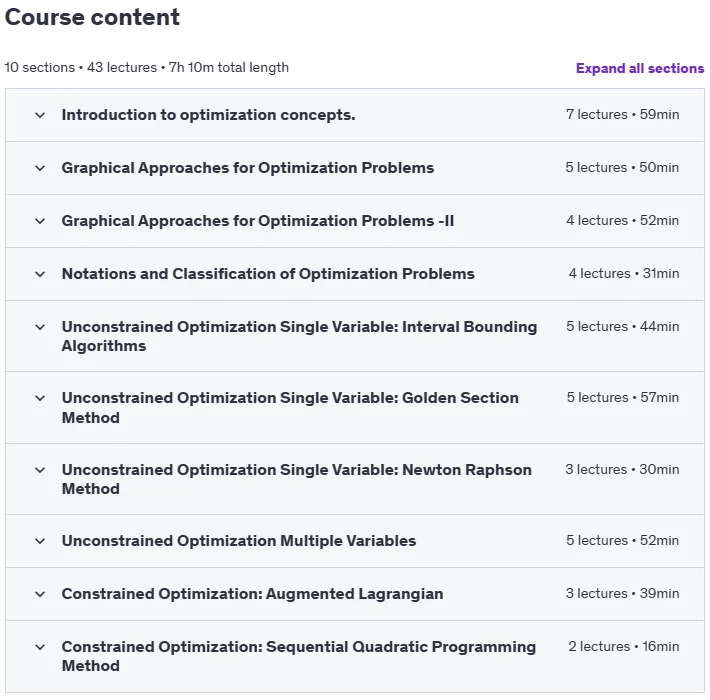
Task: Open Golden Section Method section title
Action: click(290, 408)
